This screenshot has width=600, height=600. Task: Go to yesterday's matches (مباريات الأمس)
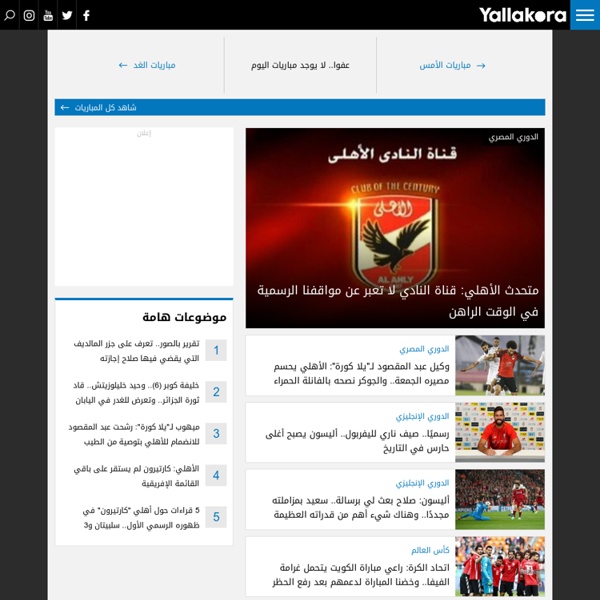click(452, 65)
